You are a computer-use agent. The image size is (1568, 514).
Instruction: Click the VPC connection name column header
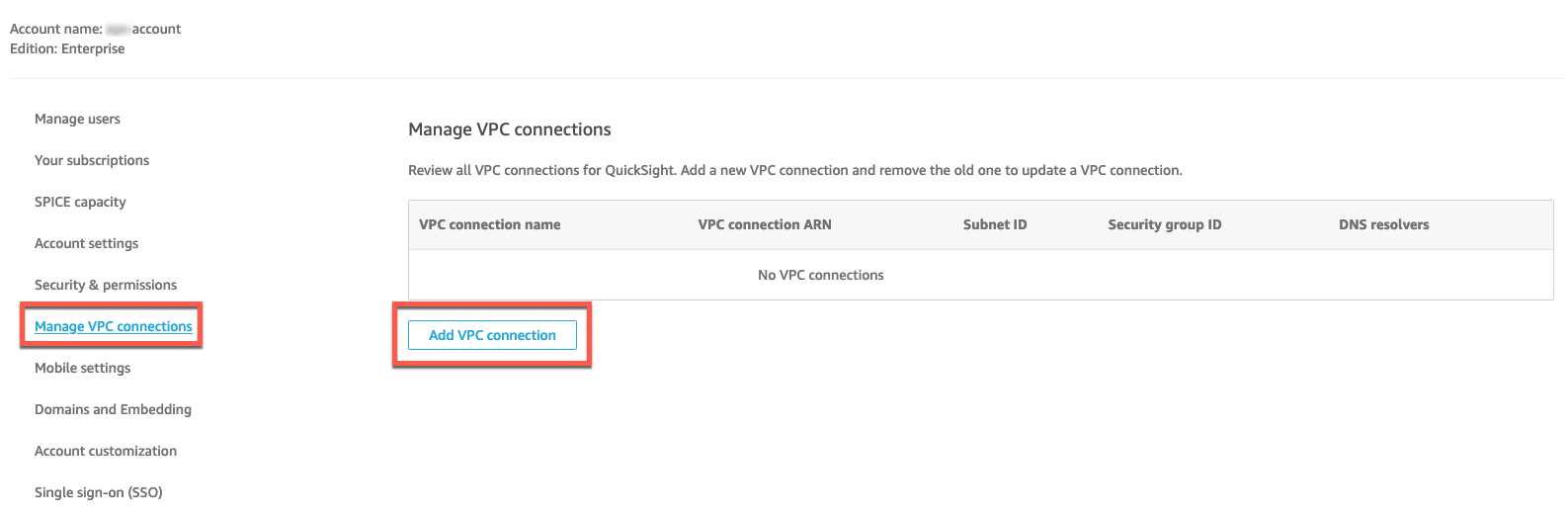(x=489, y=224)
